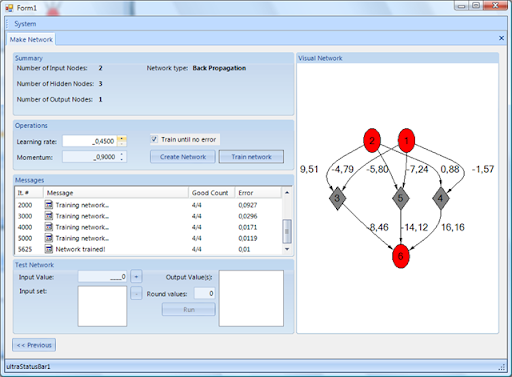The width and height of the screenshot is (512, 377).
Task: Add input value with the + button
Action: click(136, 276)
